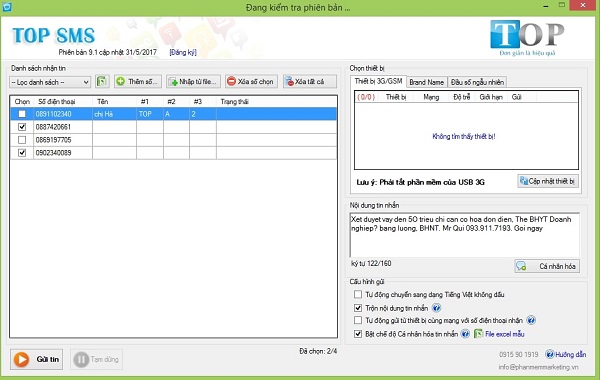
Task: Enable Tự động chuyển sang Tiếng Việt không dấu
Action: tap(358, 294)
